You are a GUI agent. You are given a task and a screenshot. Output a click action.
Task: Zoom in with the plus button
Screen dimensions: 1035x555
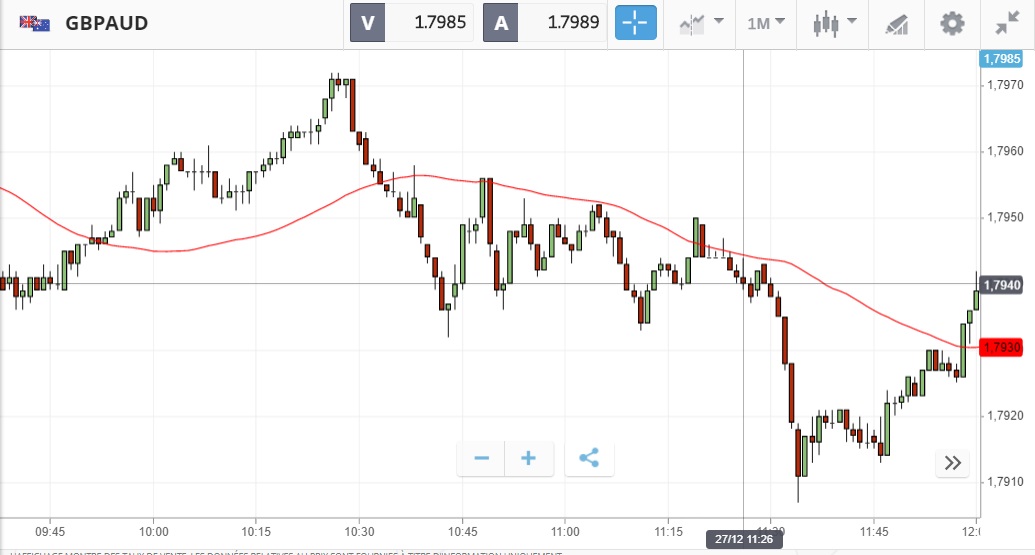[x=529, y=459]
